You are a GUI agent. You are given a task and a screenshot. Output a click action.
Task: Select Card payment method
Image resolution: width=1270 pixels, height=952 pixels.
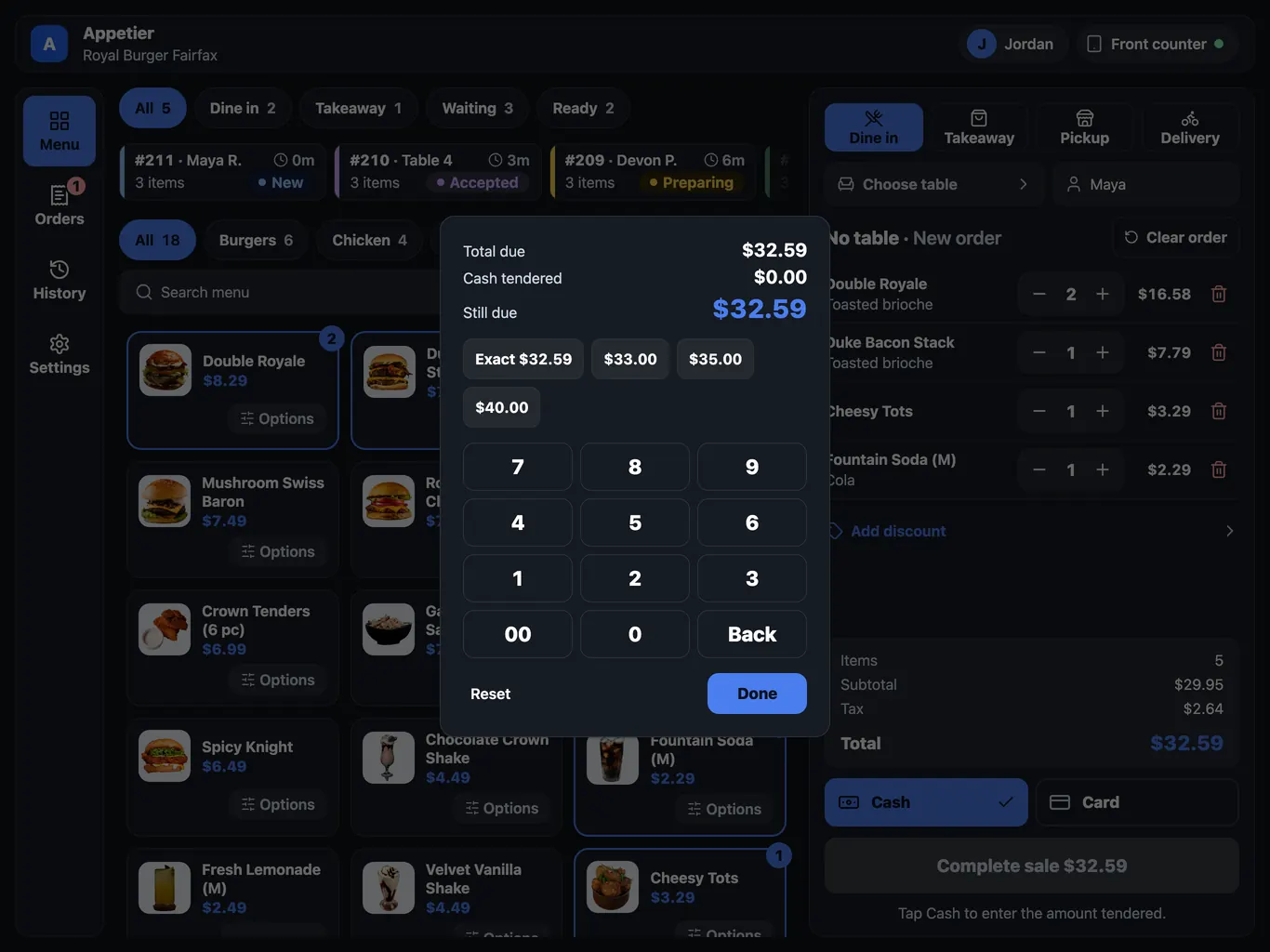coord(1137,802)
